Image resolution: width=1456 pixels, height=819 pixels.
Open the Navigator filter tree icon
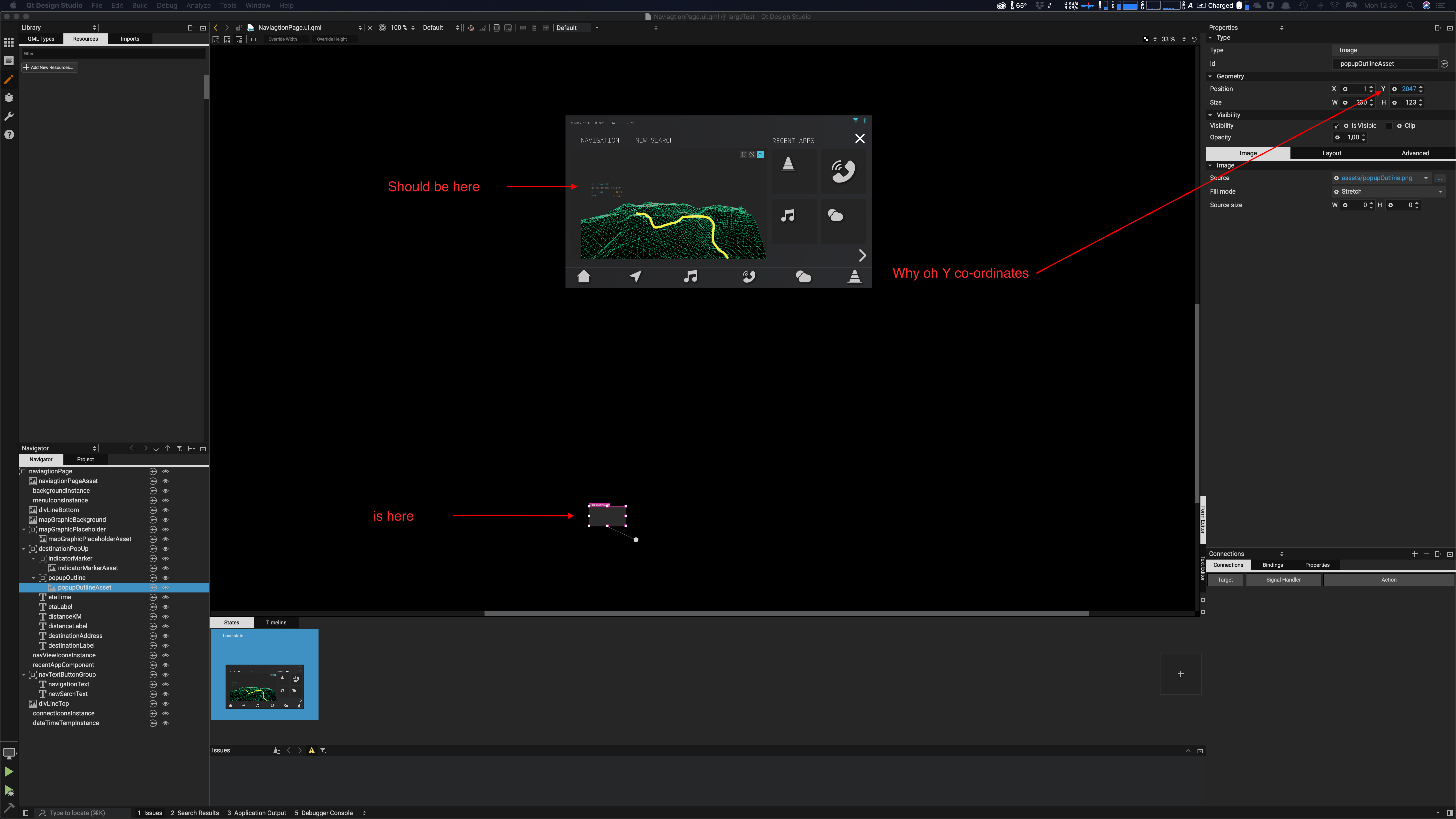coord(180,448)
